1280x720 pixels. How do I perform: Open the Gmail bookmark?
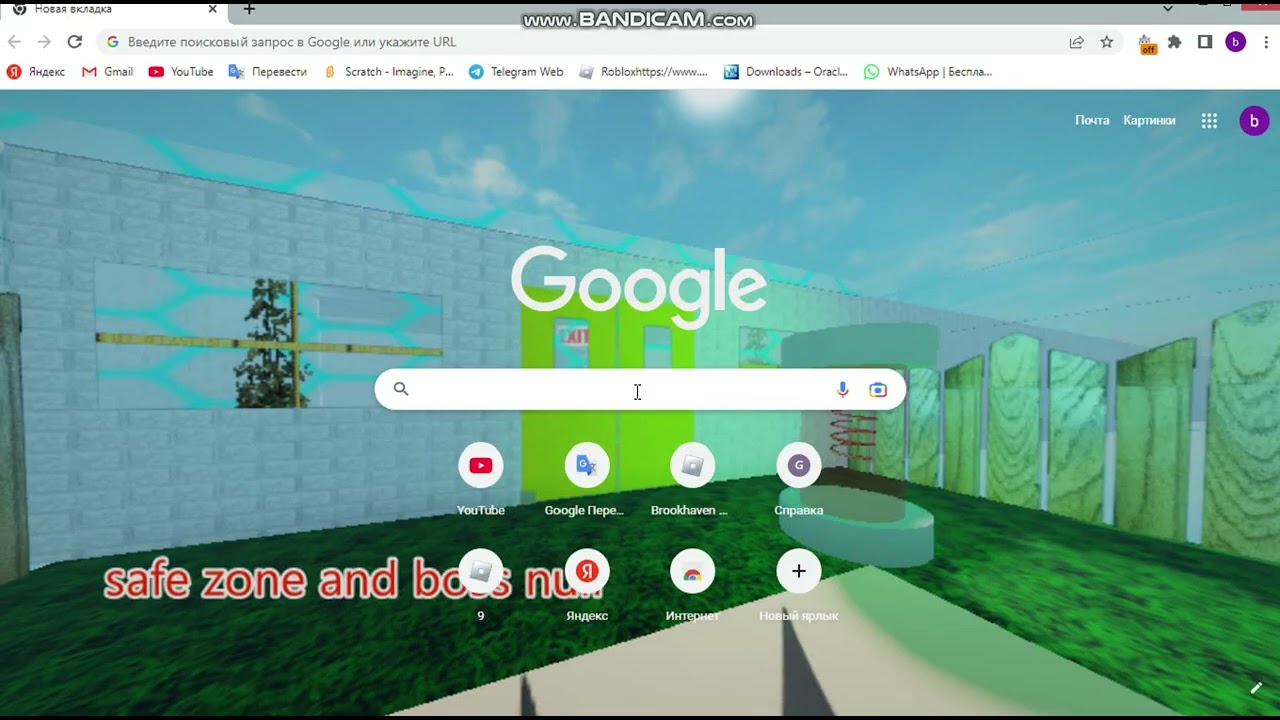coord(107,72)
